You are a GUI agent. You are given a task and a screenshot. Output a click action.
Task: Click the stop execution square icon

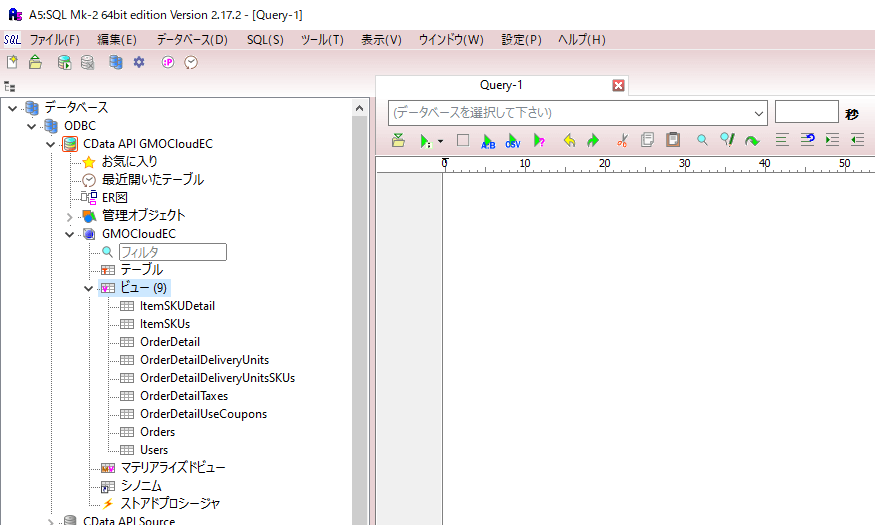click(463, 140)
